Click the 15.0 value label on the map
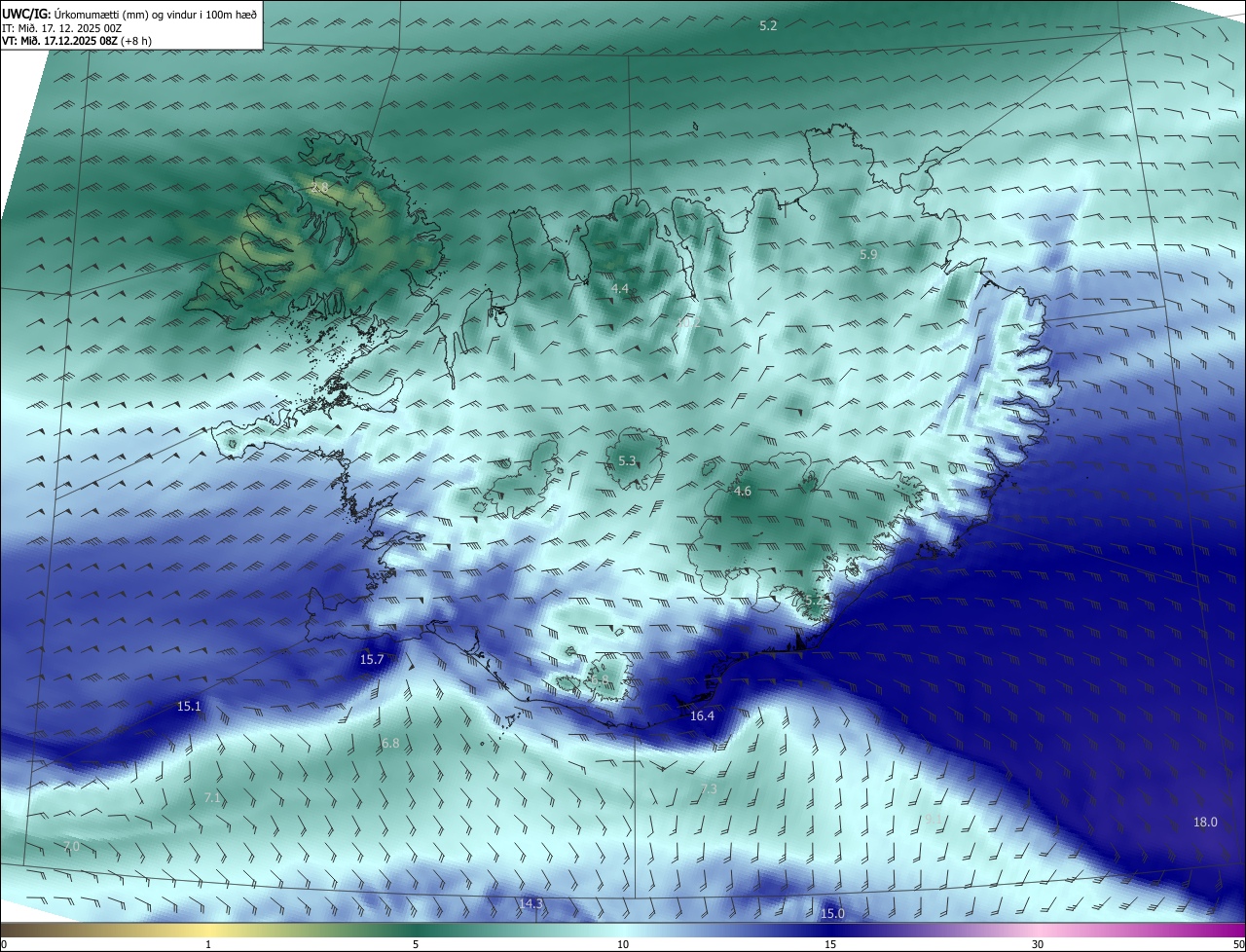 click(832, 913)
